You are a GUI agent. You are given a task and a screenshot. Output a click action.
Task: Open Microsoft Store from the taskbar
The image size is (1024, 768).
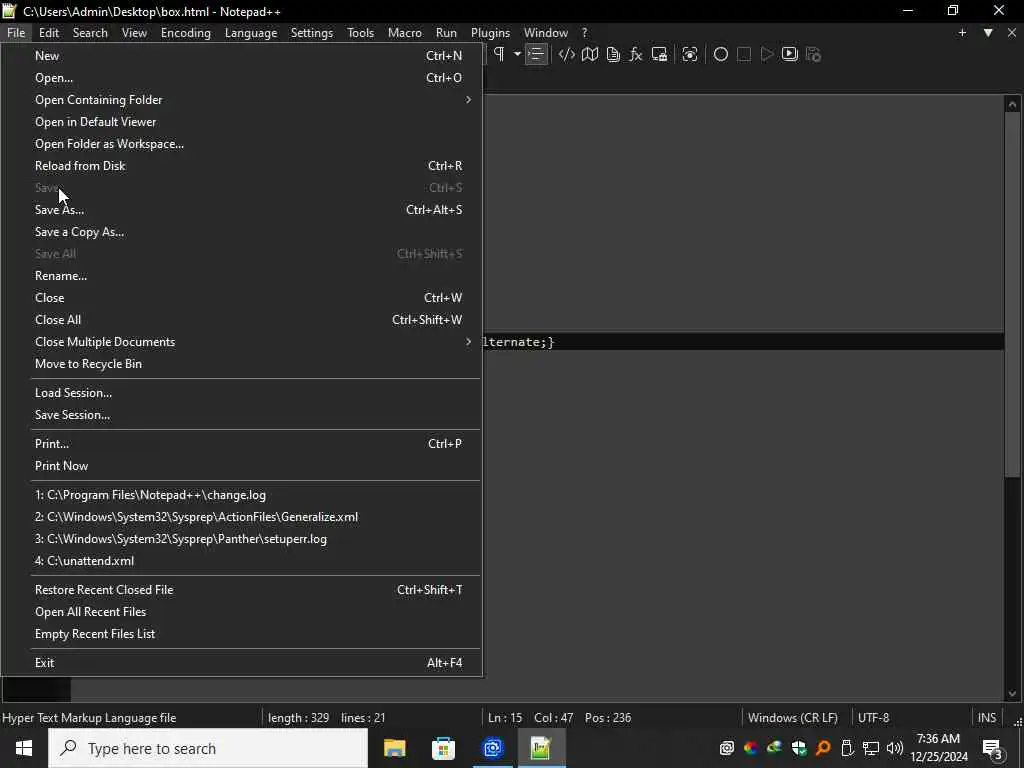click(x=443, y=748)
